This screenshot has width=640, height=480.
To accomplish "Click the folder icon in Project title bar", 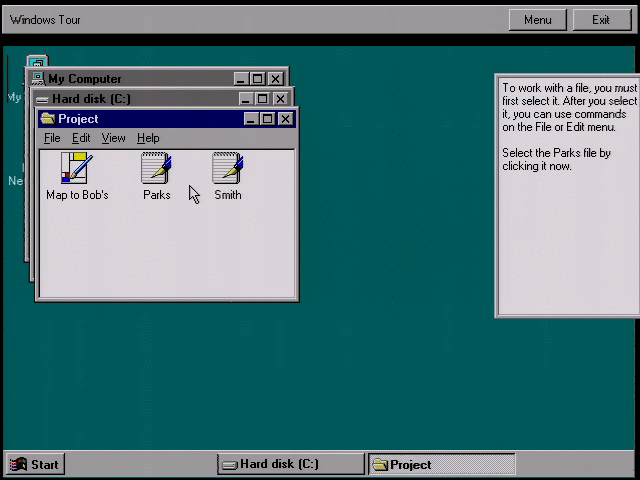I will pos(48,118).
